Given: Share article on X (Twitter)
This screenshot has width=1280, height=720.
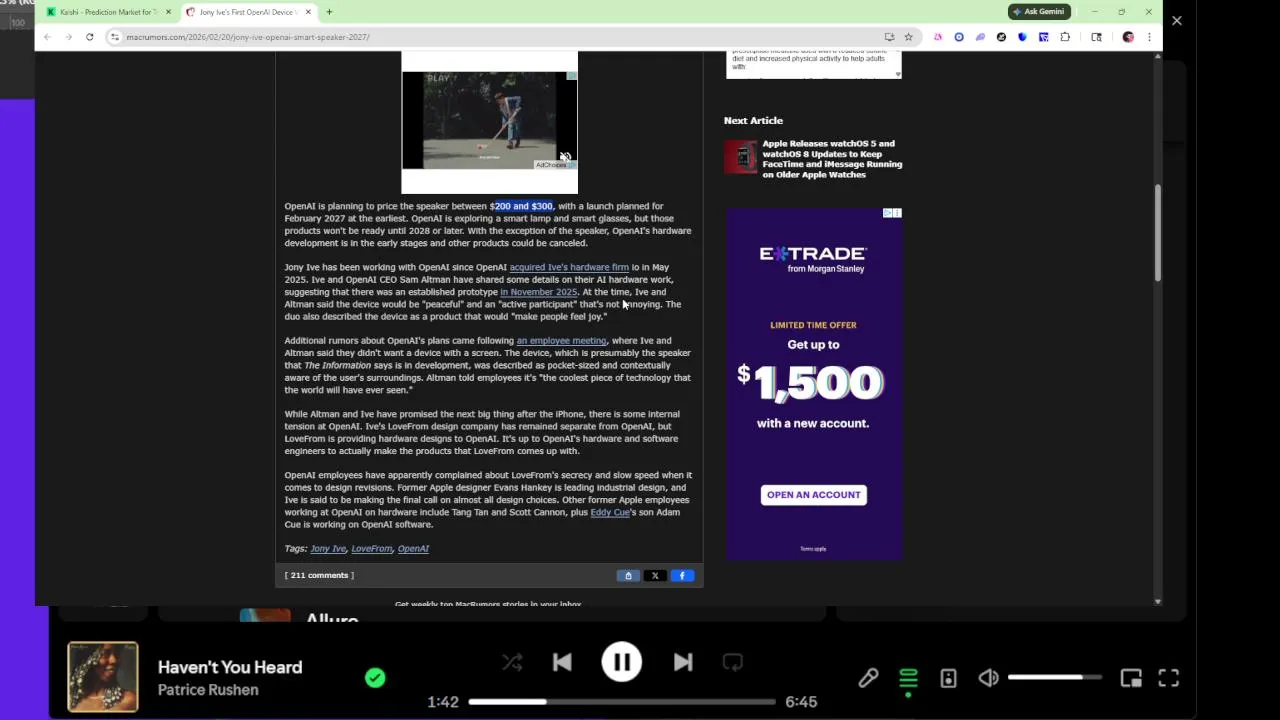Looking at the screenshot, I should tap(655, 575).
